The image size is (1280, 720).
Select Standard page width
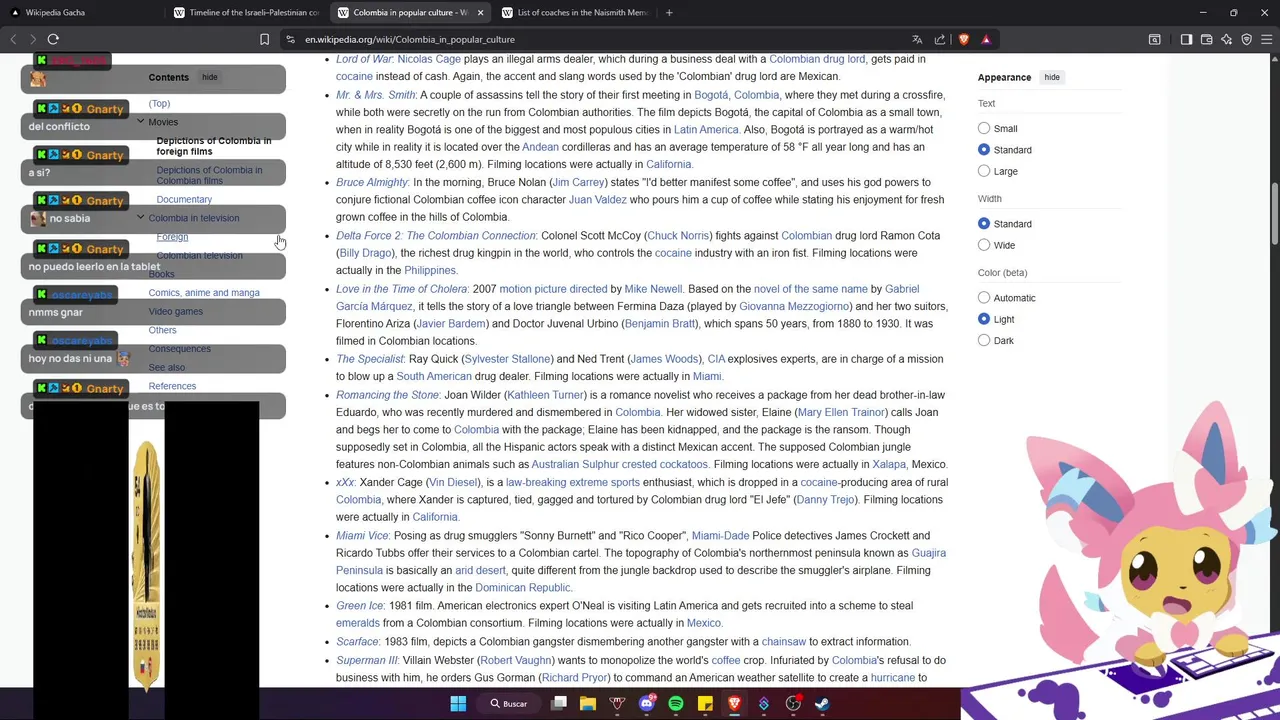(x=984, y=224)
